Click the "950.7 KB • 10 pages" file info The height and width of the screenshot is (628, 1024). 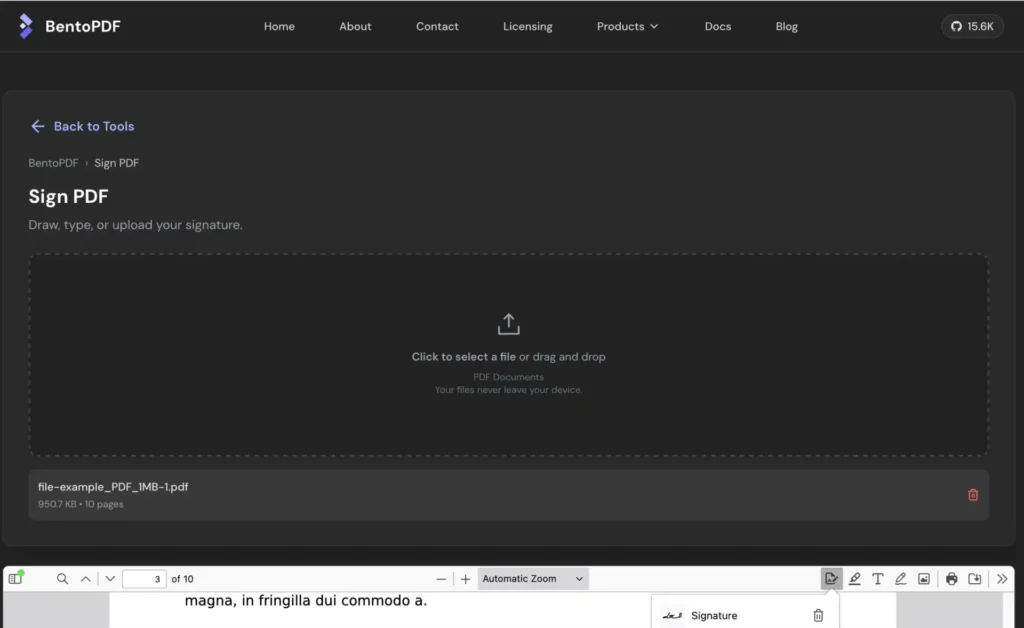(80, 504)
